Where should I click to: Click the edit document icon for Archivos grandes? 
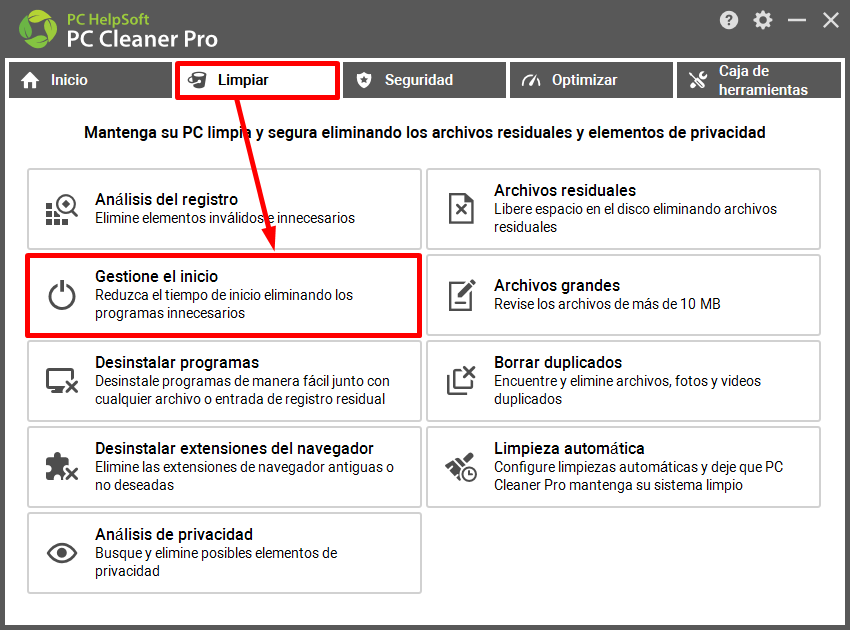pos(462,295)
